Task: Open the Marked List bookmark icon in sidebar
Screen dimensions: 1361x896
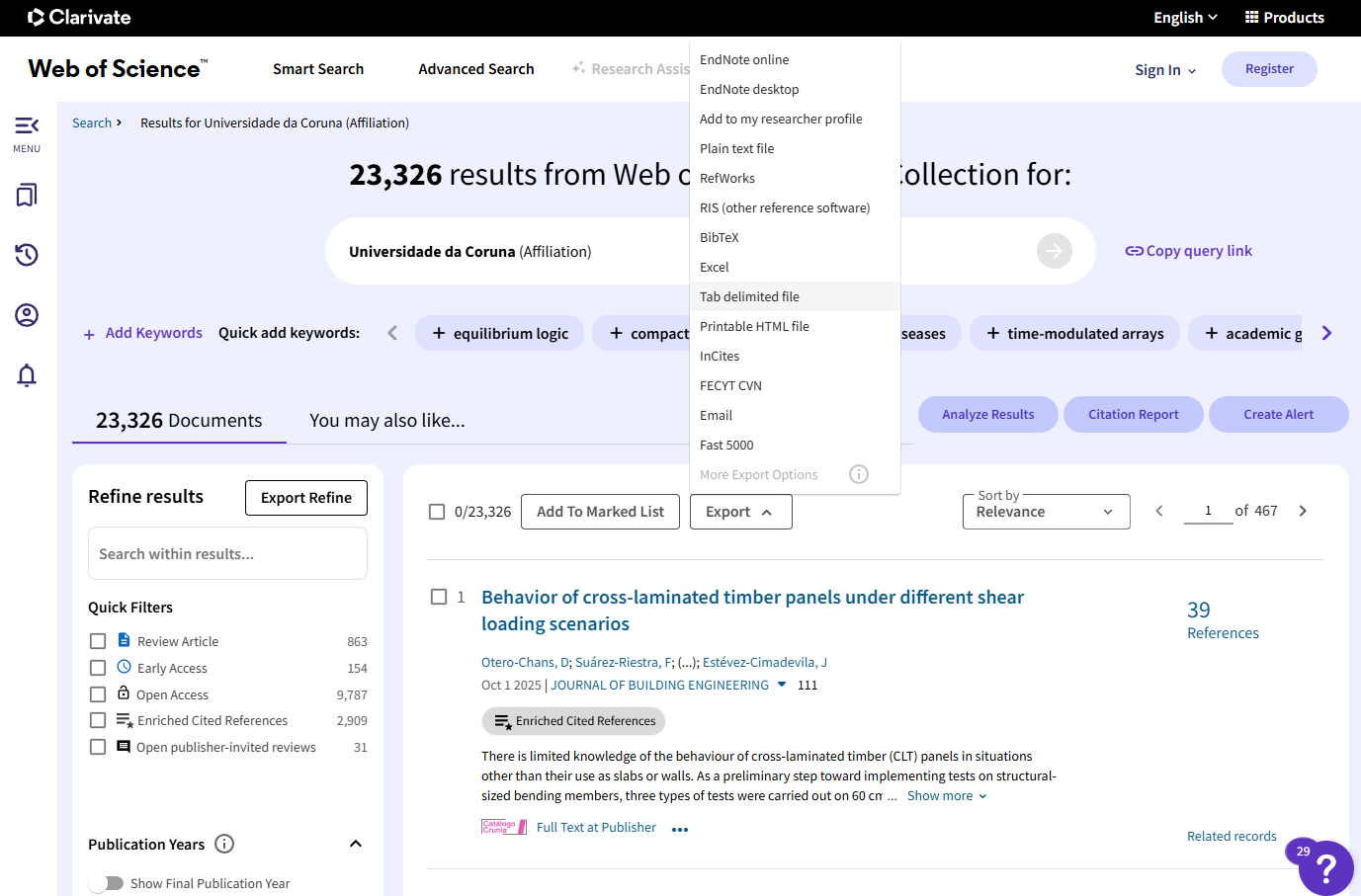Action: [27, 195]
